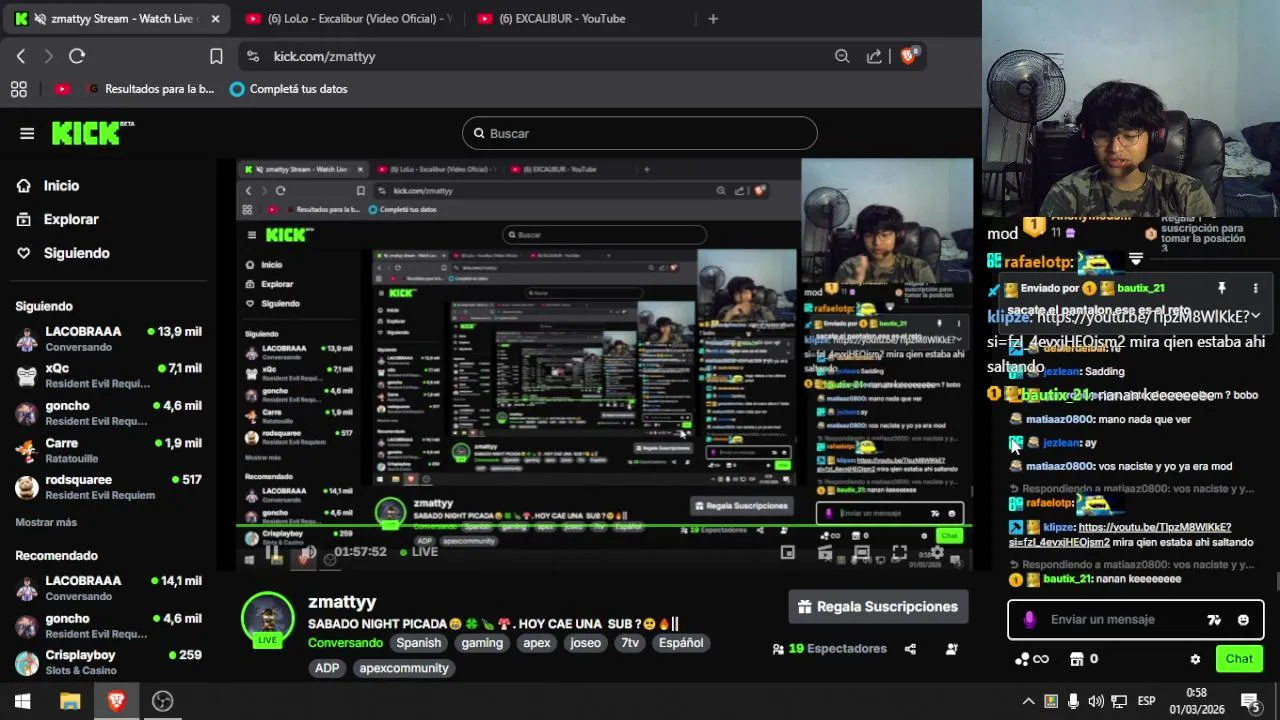Pin icon on the pinned message

(1221, 288)
